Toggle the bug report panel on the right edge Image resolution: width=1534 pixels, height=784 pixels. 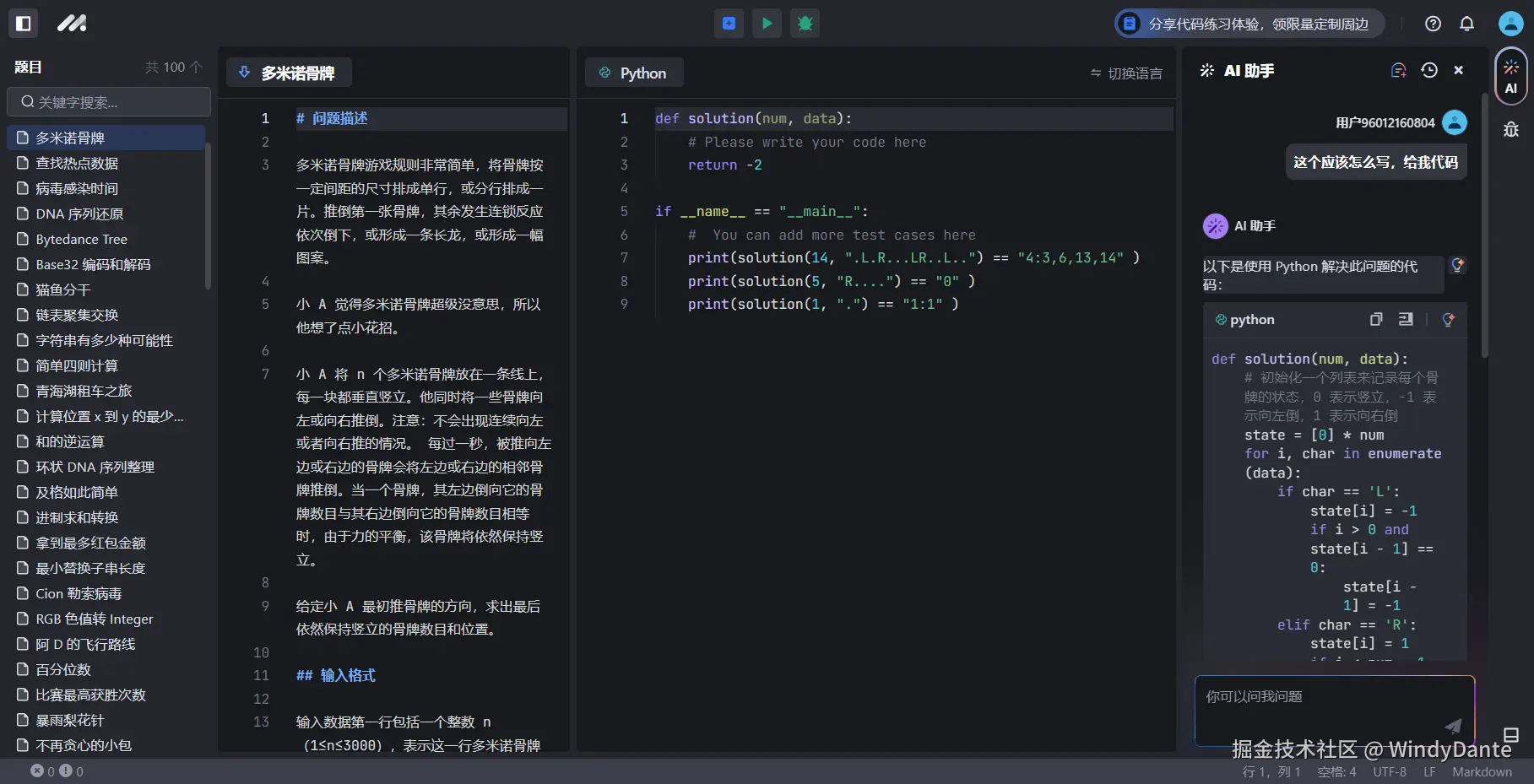click(1511, 129)
